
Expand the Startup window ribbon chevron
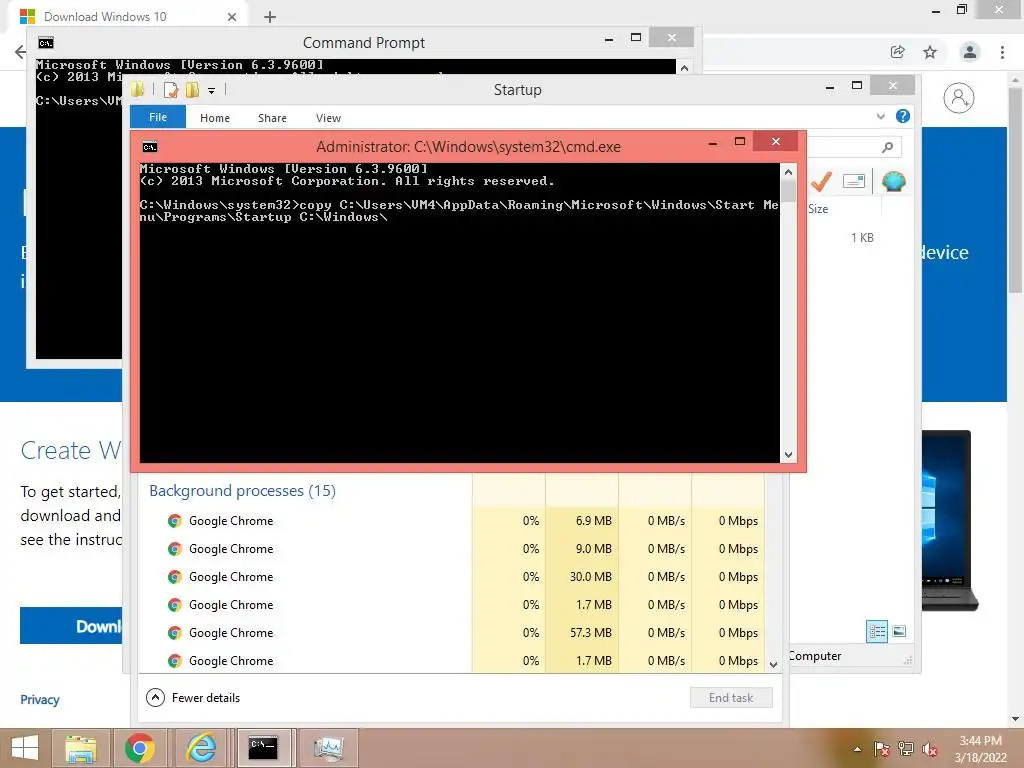pos(880,116)
